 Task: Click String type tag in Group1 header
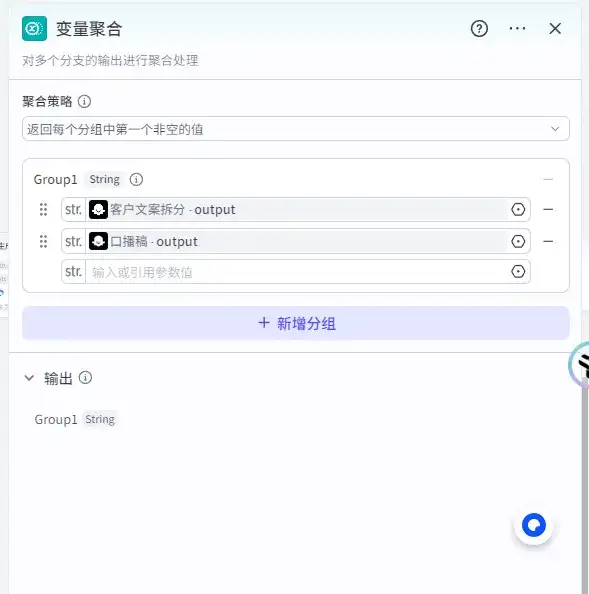coord(105,180)
